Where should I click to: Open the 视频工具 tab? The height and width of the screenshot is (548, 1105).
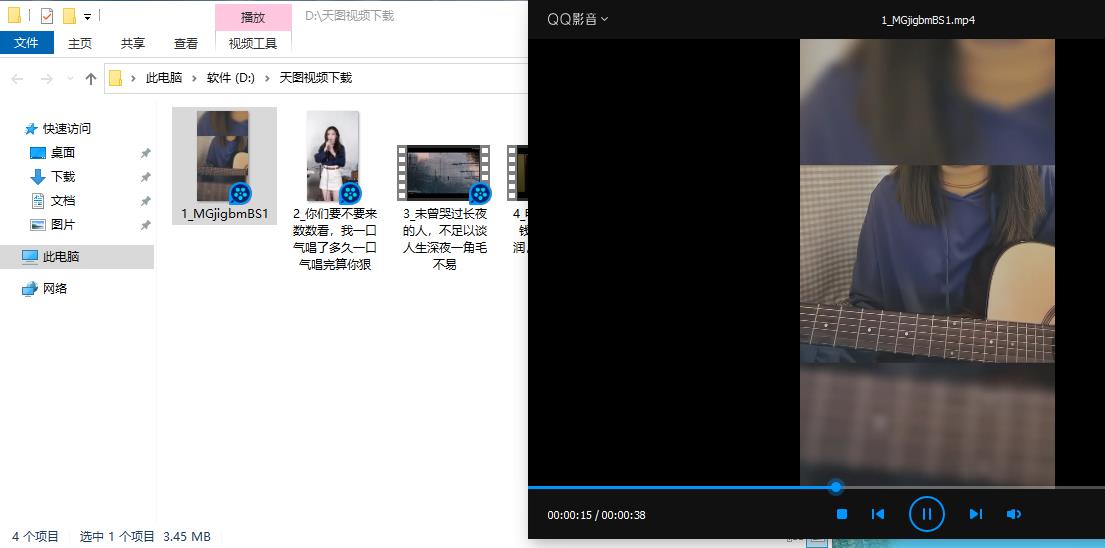click(253, 43)
